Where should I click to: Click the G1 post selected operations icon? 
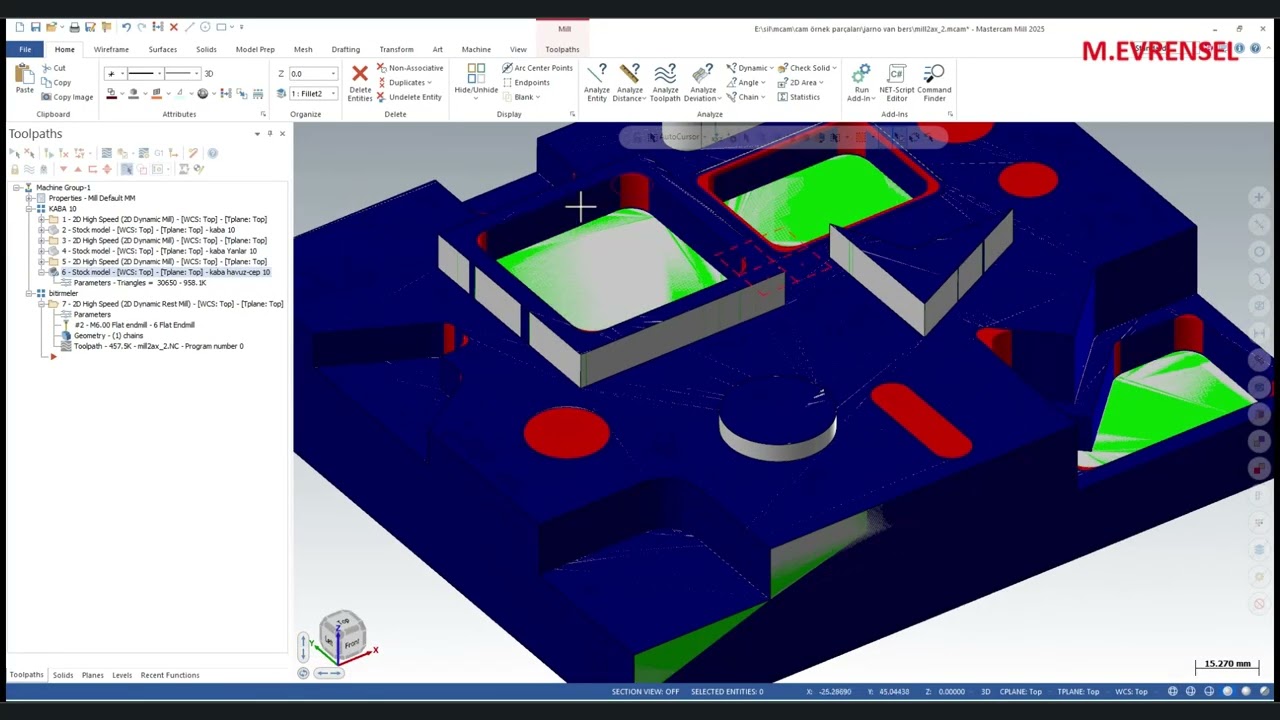[x=159, y=153]
